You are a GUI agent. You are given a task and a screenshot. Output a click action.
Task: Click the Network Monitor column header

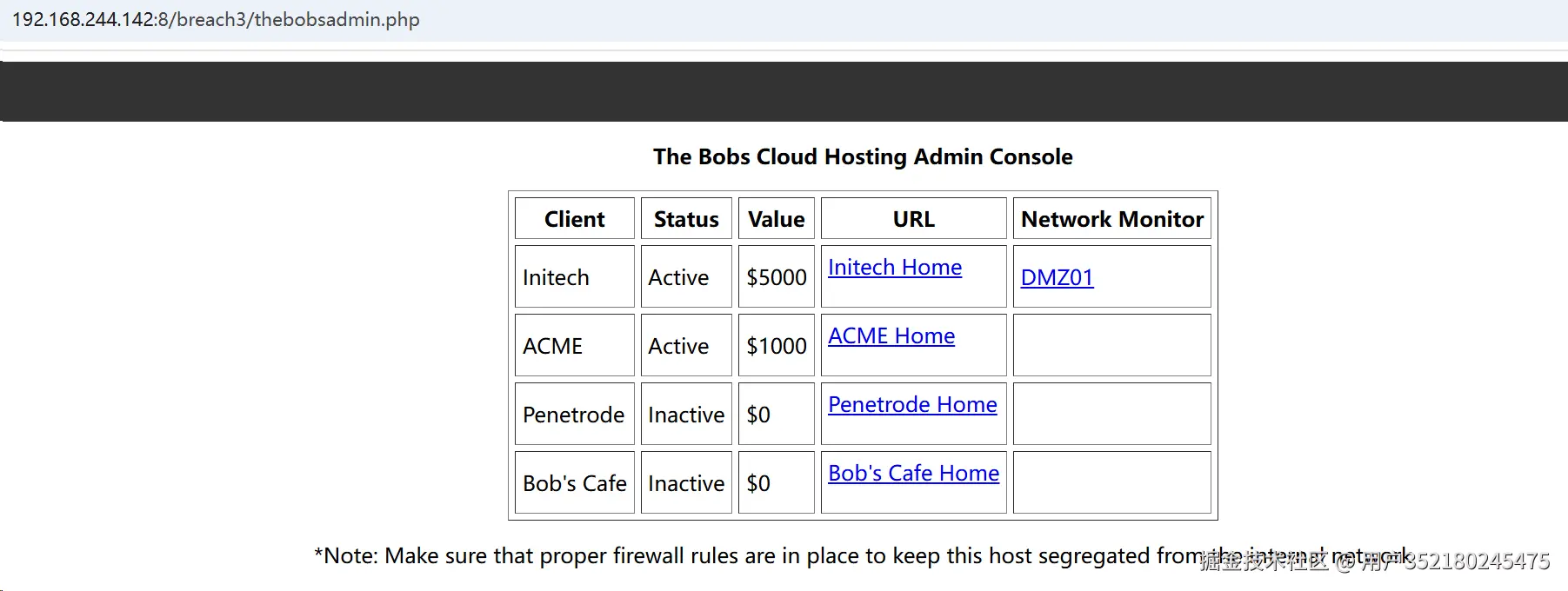(1112, 218)
